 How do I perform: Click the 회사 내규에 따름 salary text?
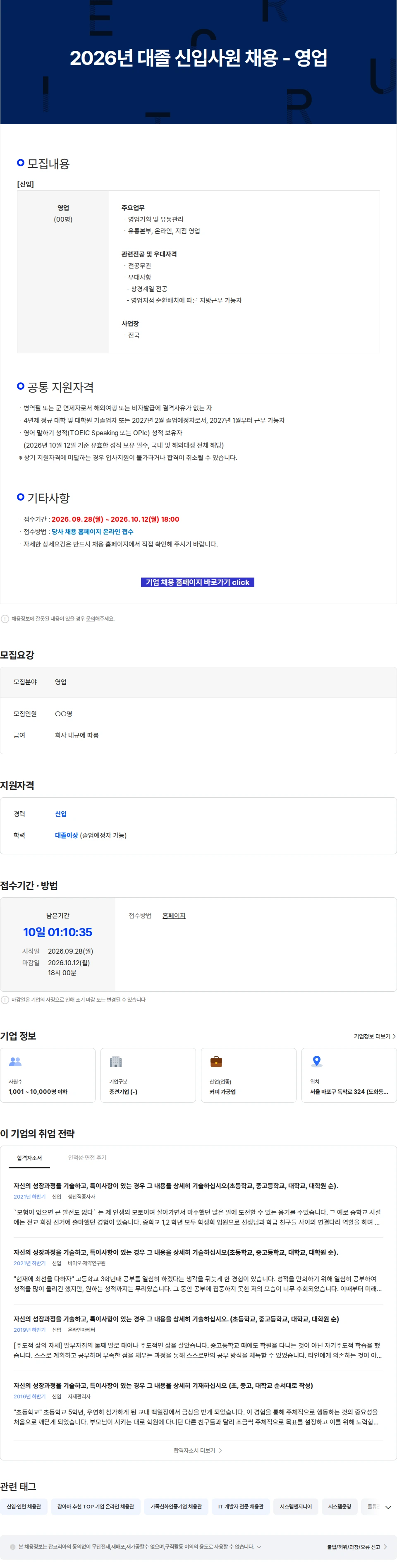pyautogui.click(x=77, y=735)
